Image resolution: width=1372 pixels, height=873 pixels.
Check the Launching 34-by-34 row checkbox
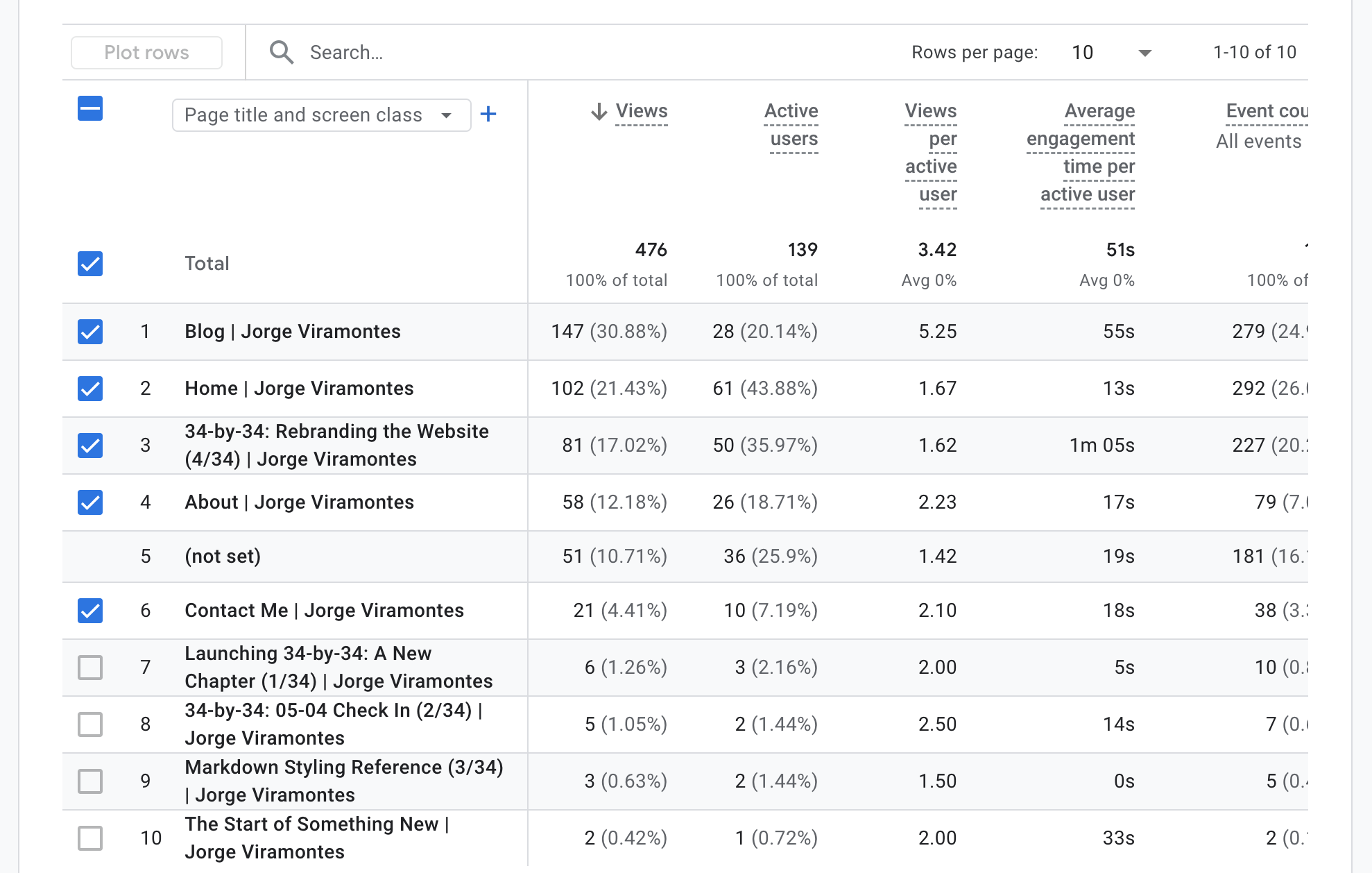(90, 668)
